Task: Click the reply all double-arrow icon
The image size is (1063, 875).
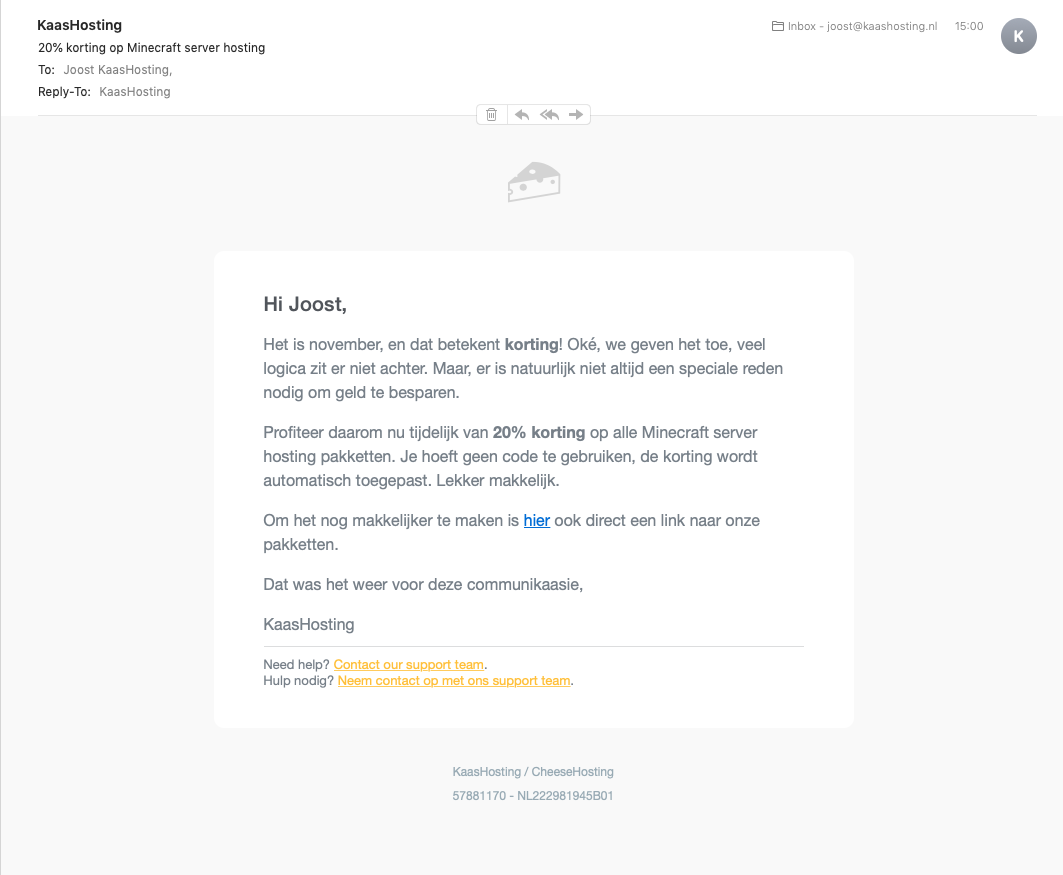Action: tap(549, 115)
